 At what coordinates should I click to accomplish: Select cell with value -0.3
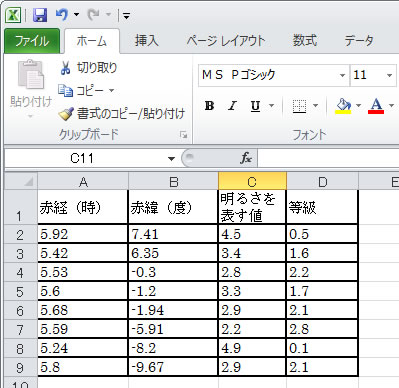[x=173, y=272]
